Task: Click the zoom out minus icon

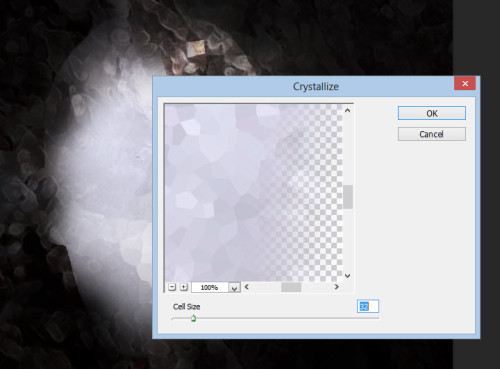Action: click(172, 287)
